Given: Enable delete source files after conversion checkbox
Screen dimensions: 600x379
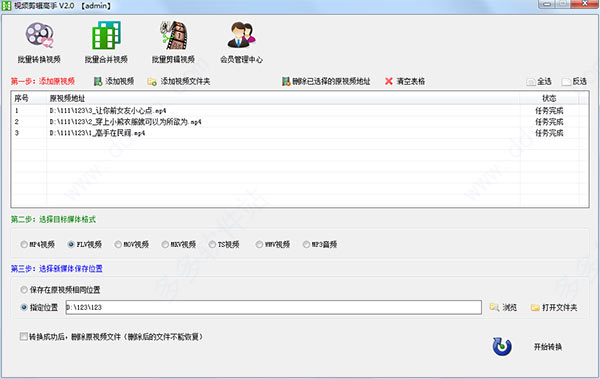Looking at the screenshot, I should [24, 337].
